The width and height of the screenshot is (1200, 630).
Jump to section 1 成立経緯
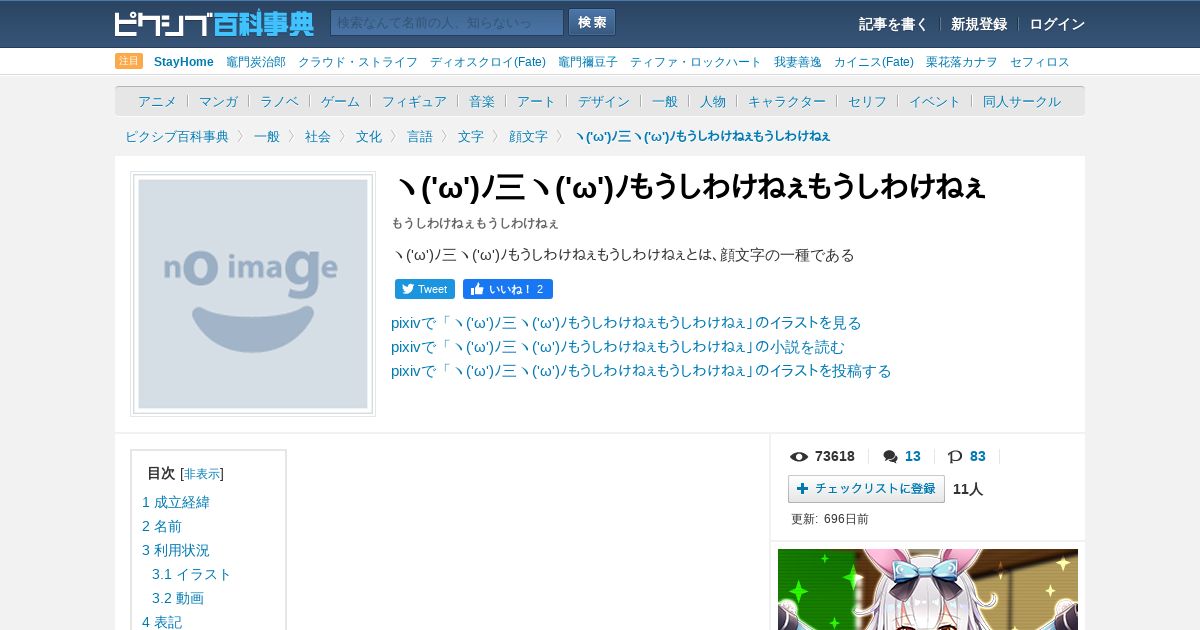176,502
